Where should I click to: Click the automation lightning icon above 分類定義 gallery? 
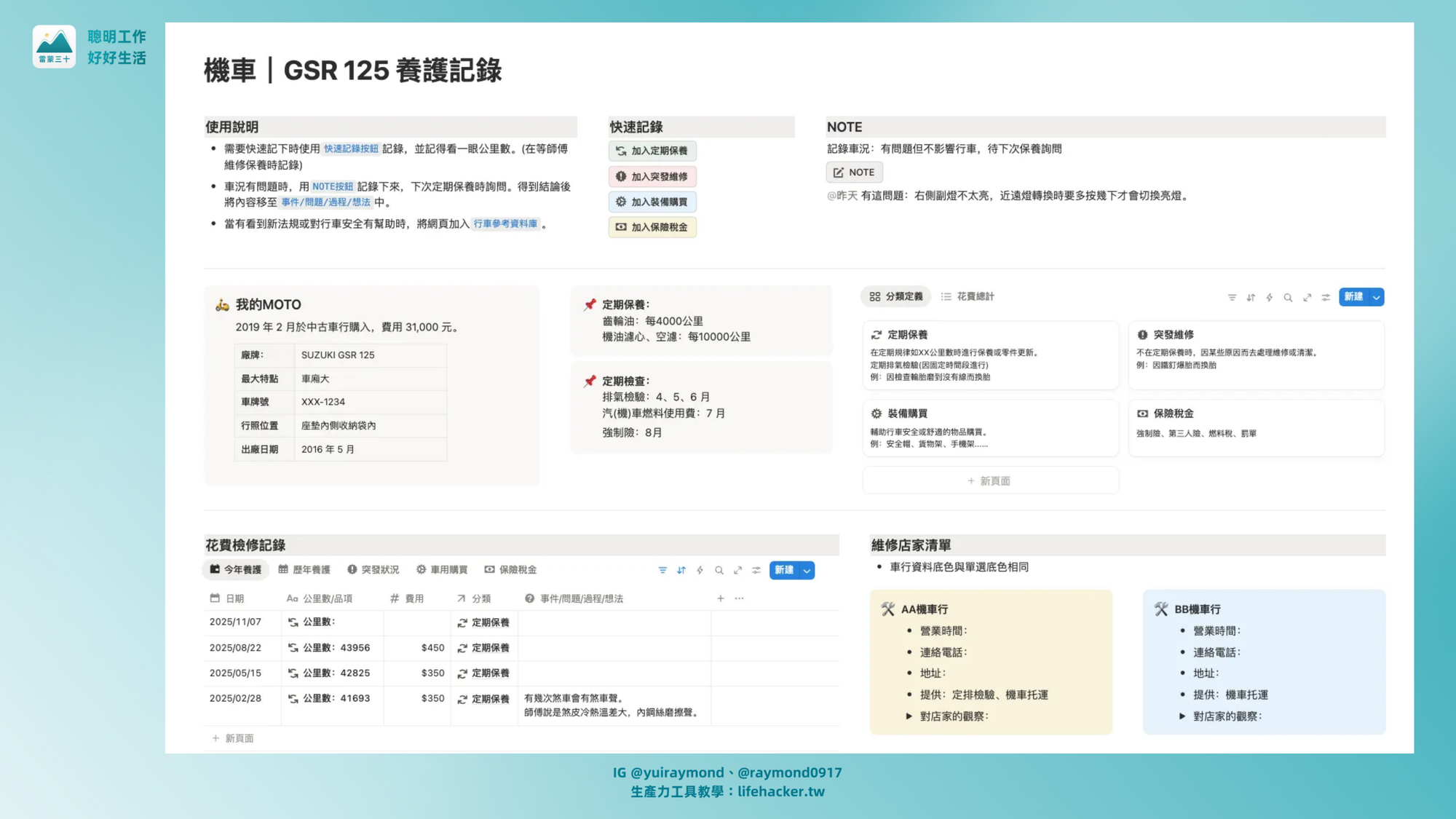tap(1270, 297)
